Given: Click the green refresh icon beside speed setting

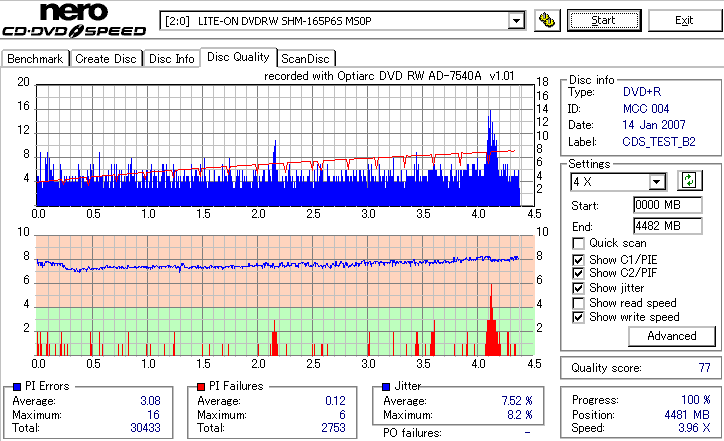Looking at the screenshot, I should (x=689, y=181).
